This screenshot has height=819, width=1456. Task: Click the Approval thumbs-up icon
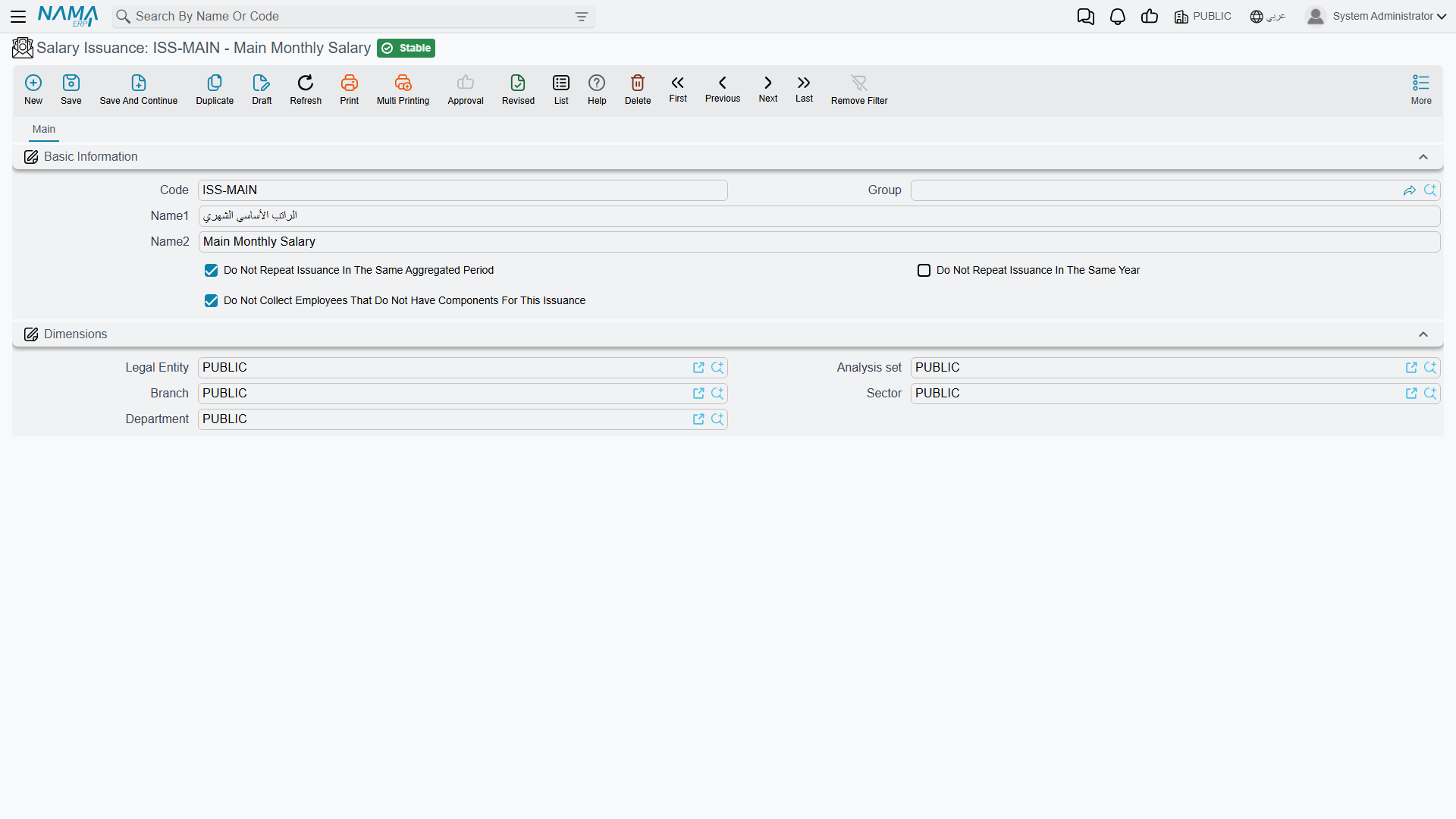(466, 83)
